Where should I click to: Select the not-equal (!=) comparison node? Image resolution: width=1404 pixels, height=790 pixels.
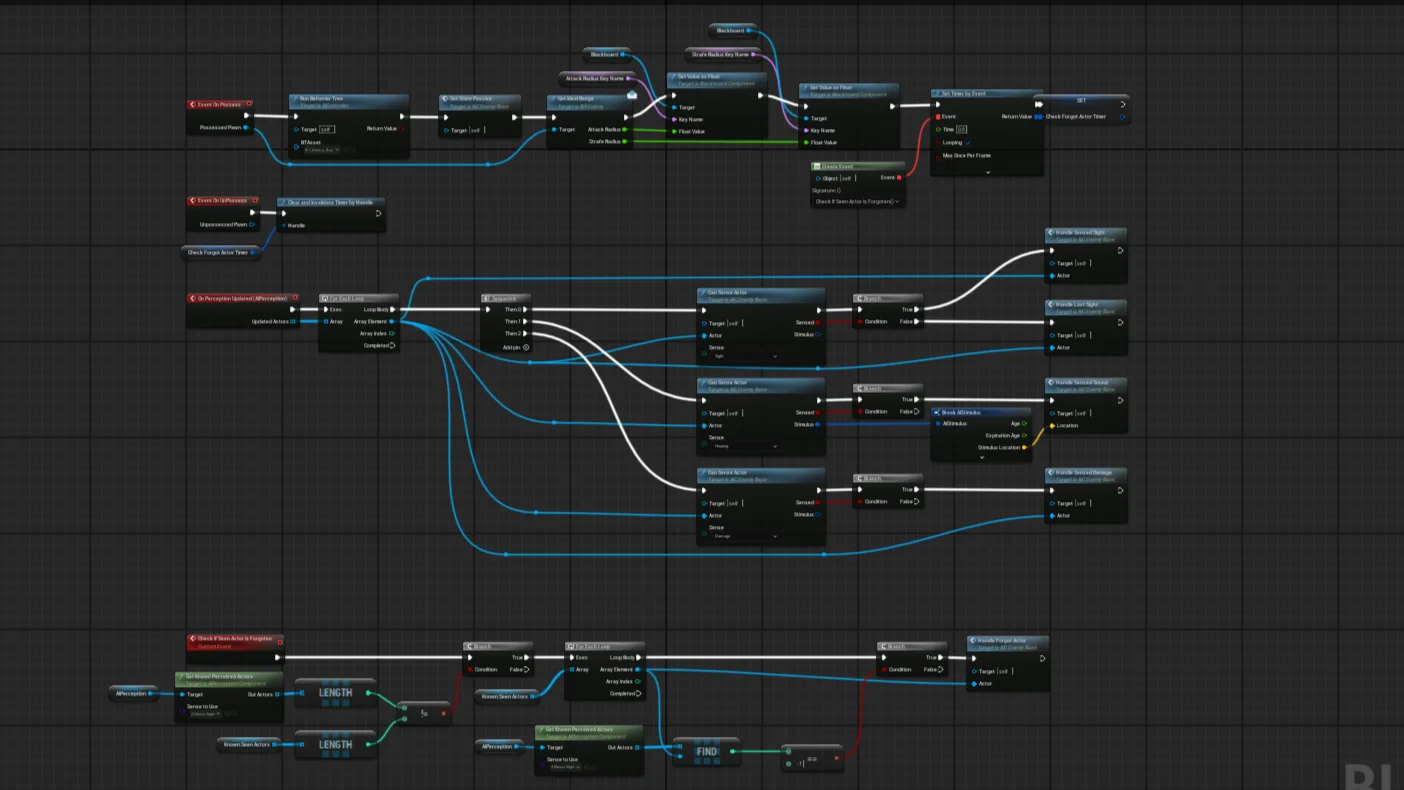coord(424,713)
